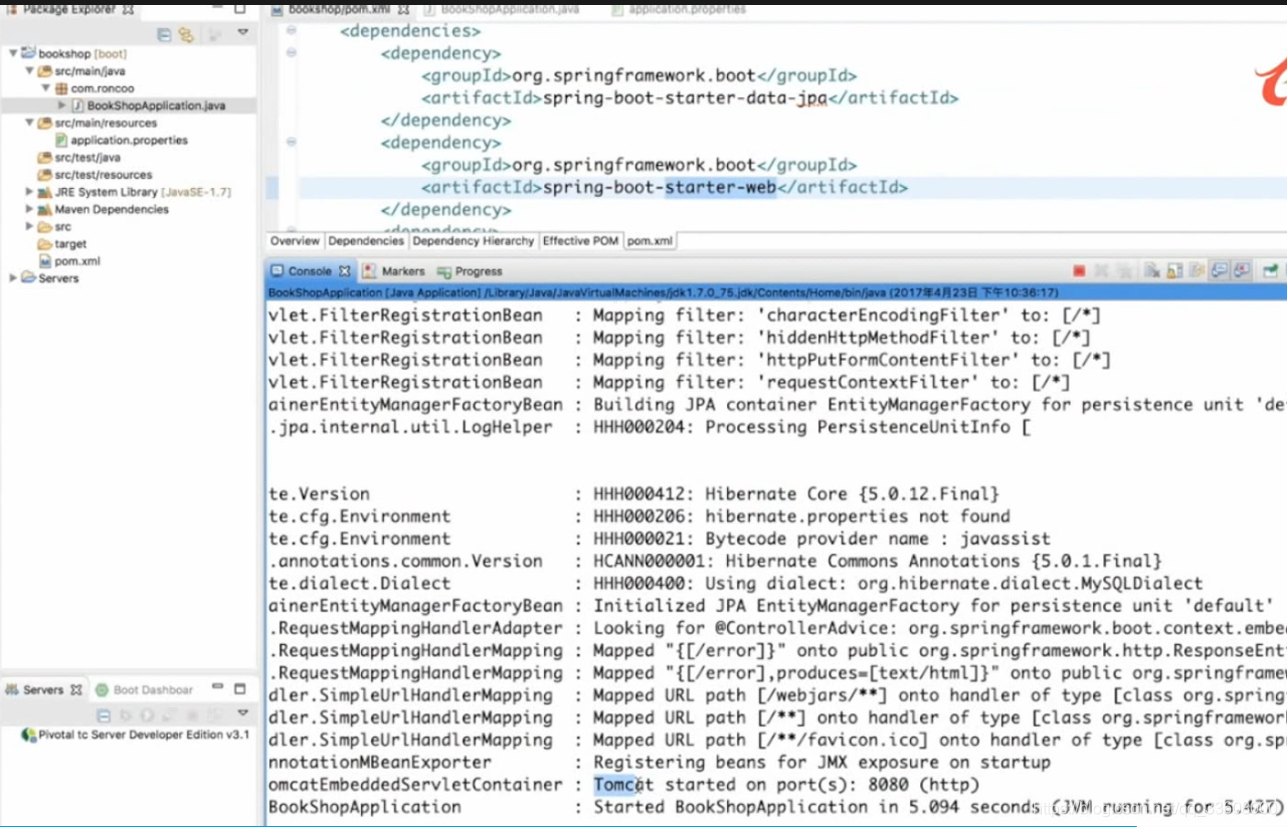Click JRE System Library icon
1287x827 pixels.
[x=45, y=192]
